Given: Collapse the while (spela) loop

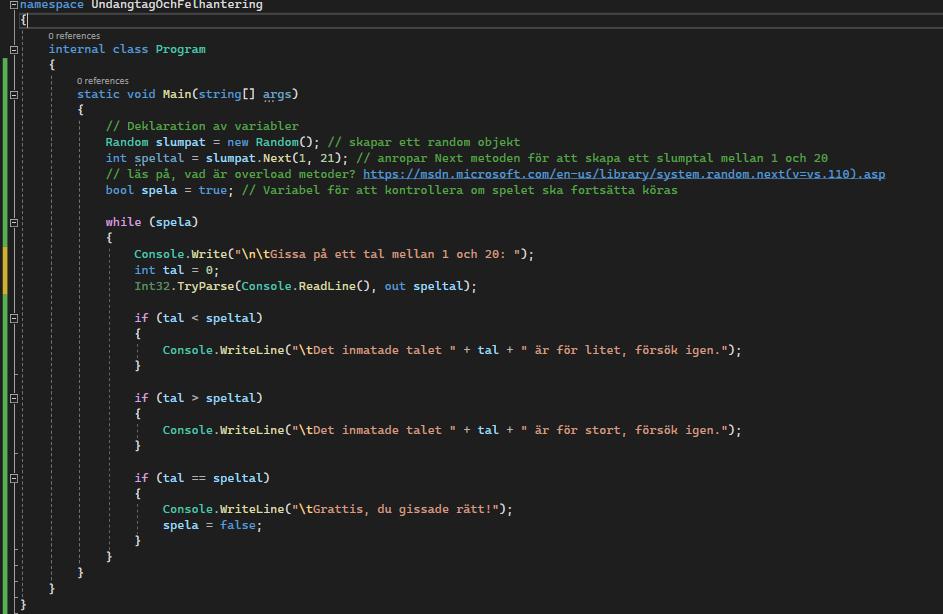Looking at the screenshot, I should click(x=14, y=222).
